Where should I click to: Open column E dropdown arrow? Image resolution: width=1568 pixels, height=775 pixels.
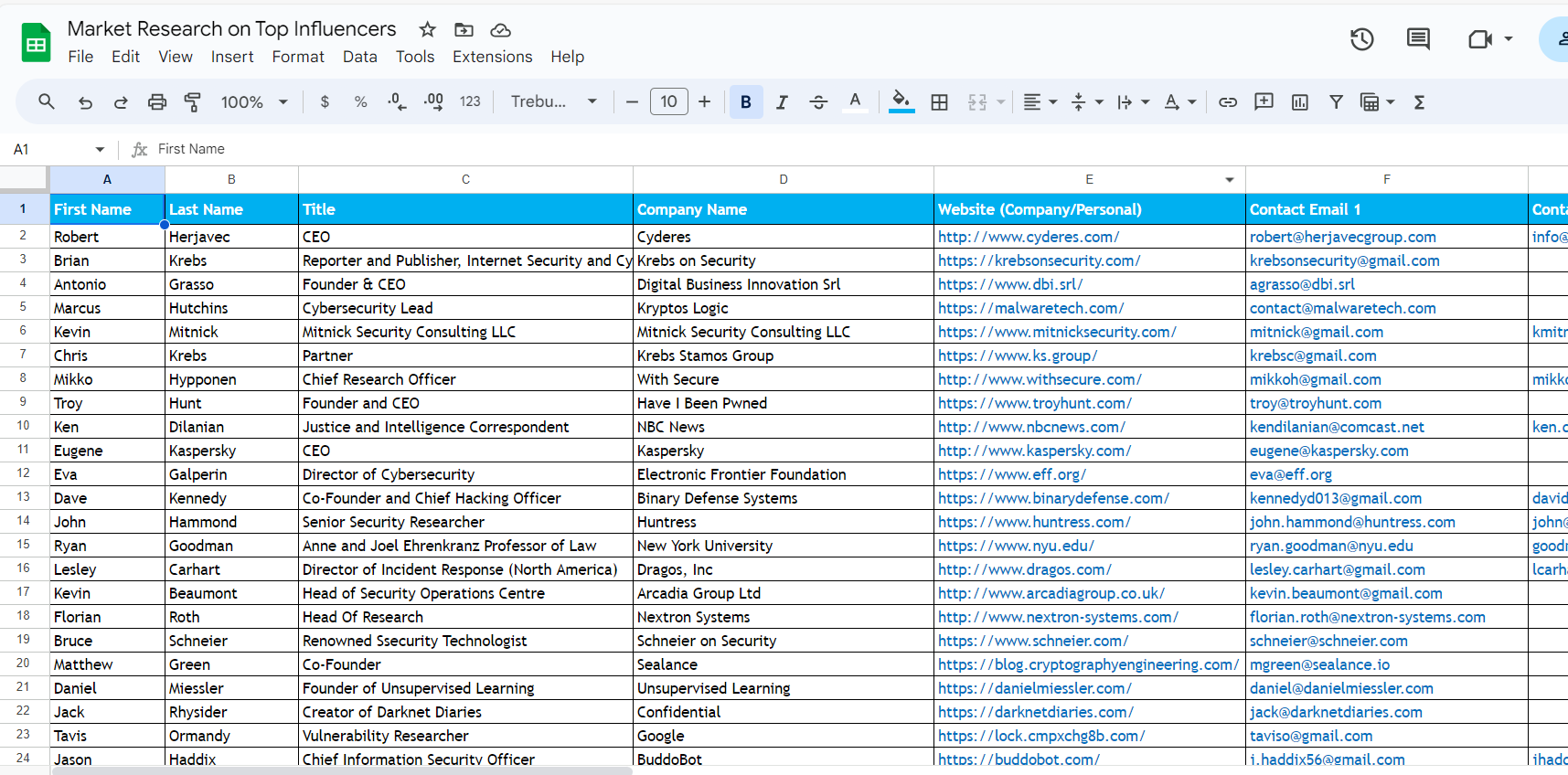(x=1230, y=180)
